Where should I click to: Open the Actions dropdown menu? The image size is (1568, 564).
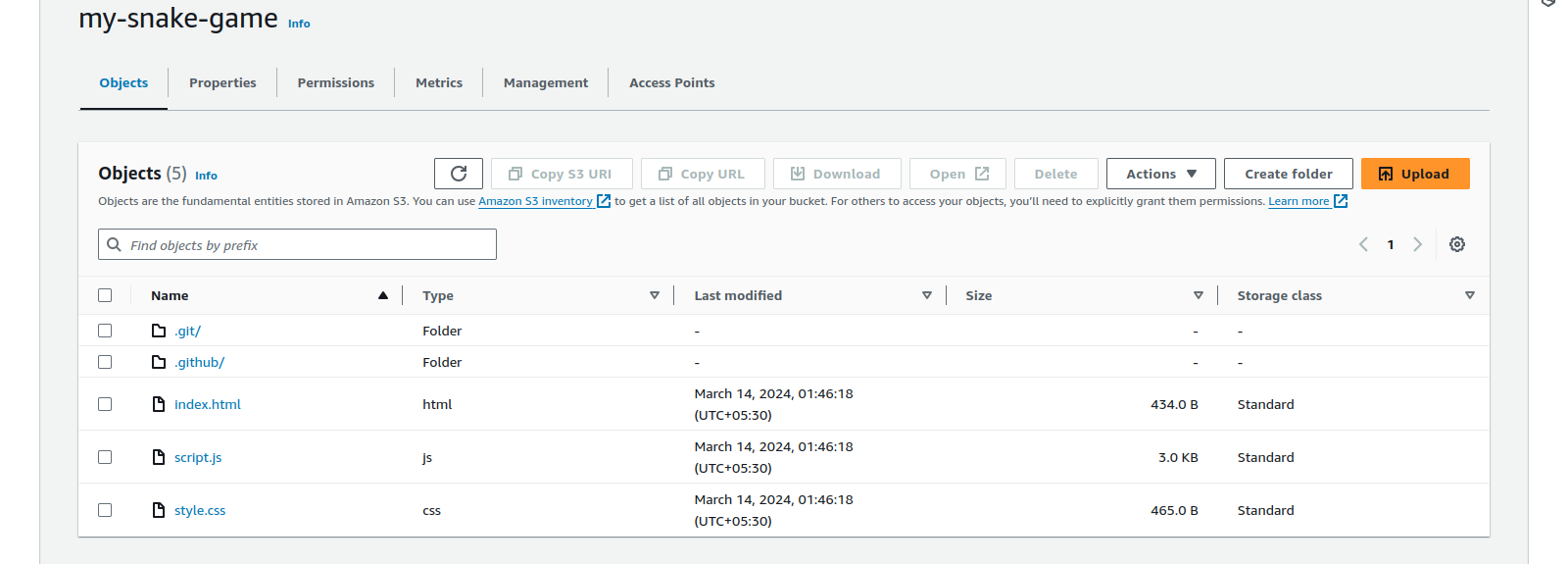tap(1161, 174)
